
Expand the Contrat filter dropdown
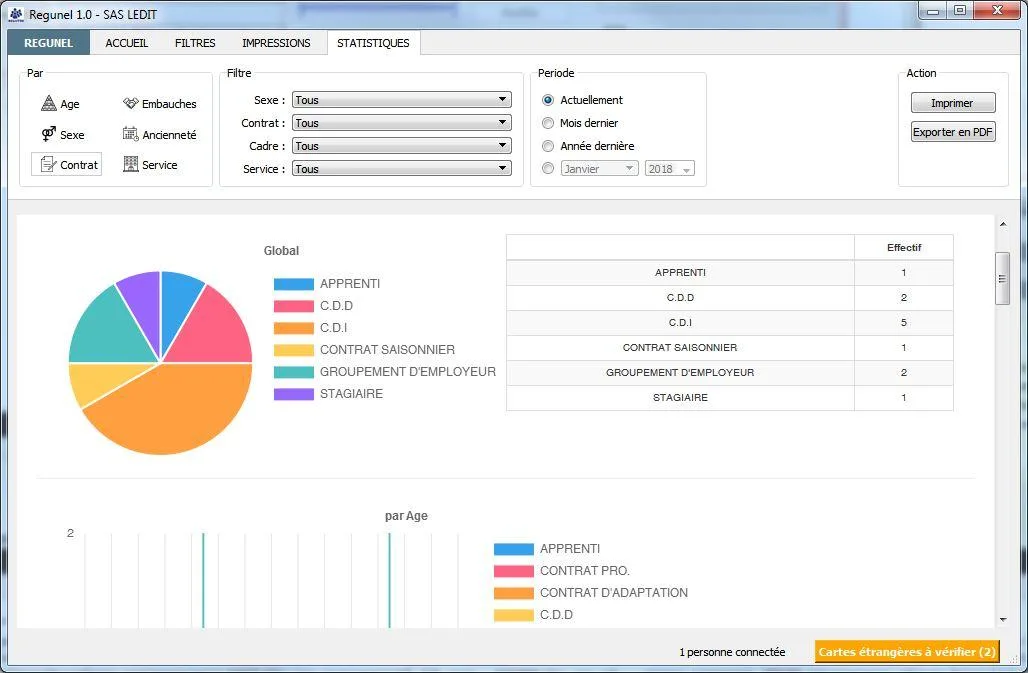coord(402,123)
